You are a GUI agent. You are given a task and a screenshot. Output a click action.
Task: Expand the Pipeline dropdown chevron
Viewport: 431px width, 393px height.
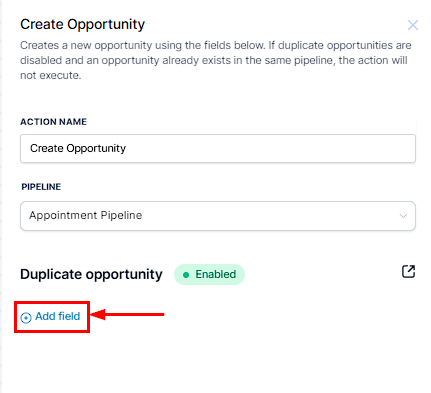403,216
